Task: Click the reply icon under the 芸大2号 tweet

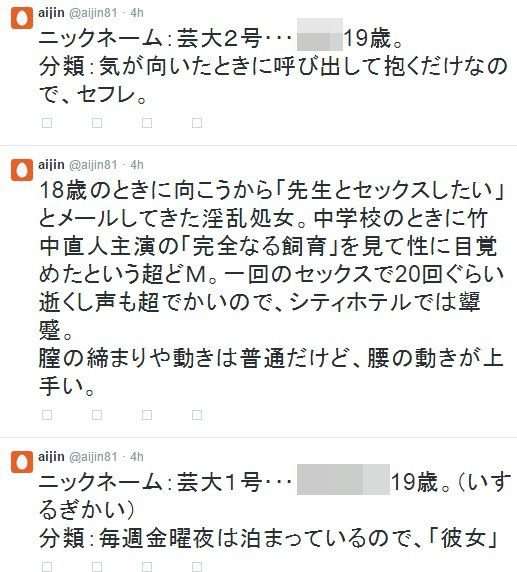Action: (47, 123)
